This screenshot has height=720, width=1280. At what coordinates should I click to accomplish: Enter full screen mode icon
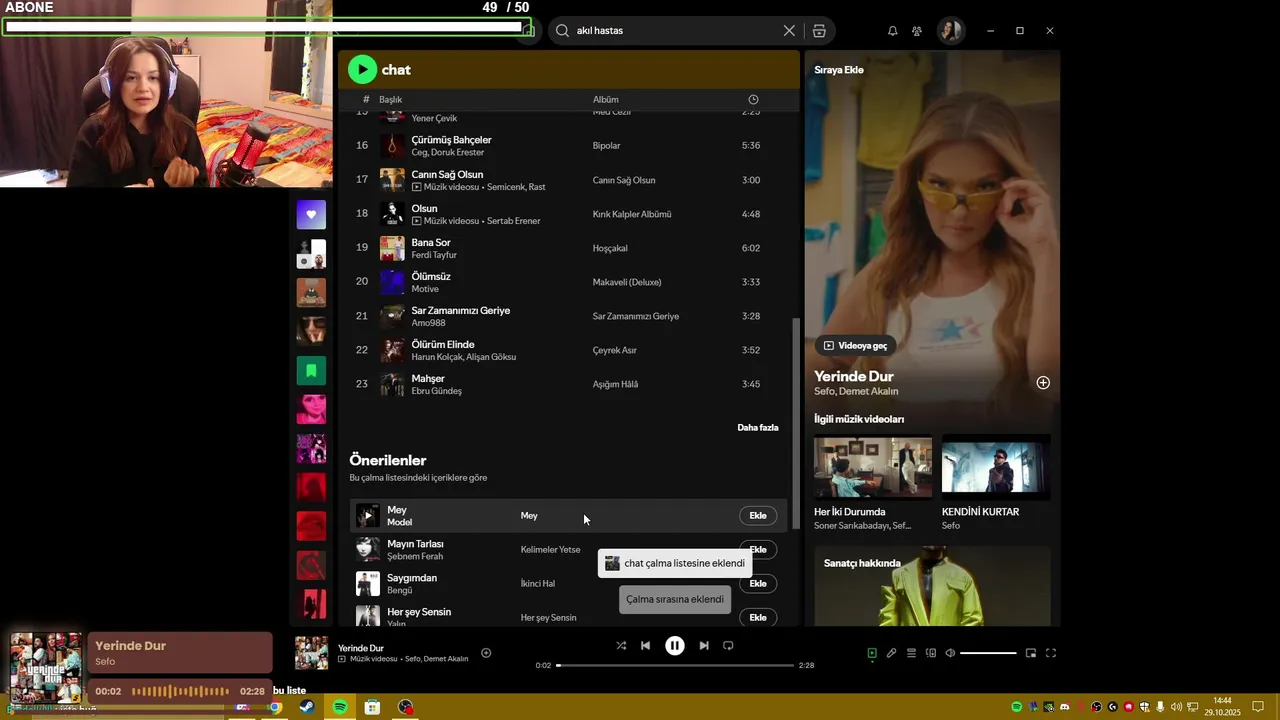tap(1051, 653)
